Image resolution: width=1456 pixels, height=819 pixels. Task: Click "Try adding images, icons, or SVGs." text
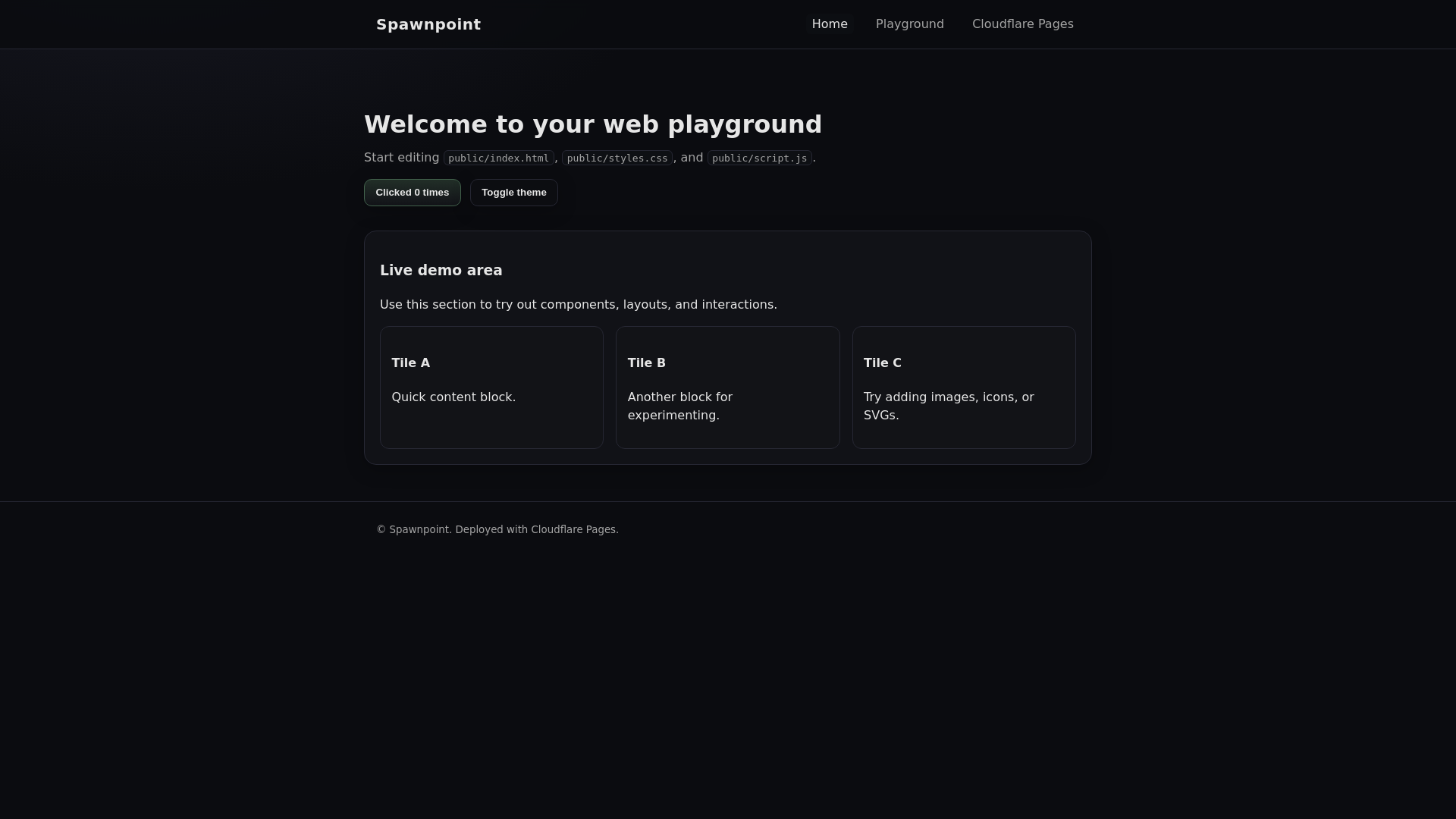coord(949,406)
